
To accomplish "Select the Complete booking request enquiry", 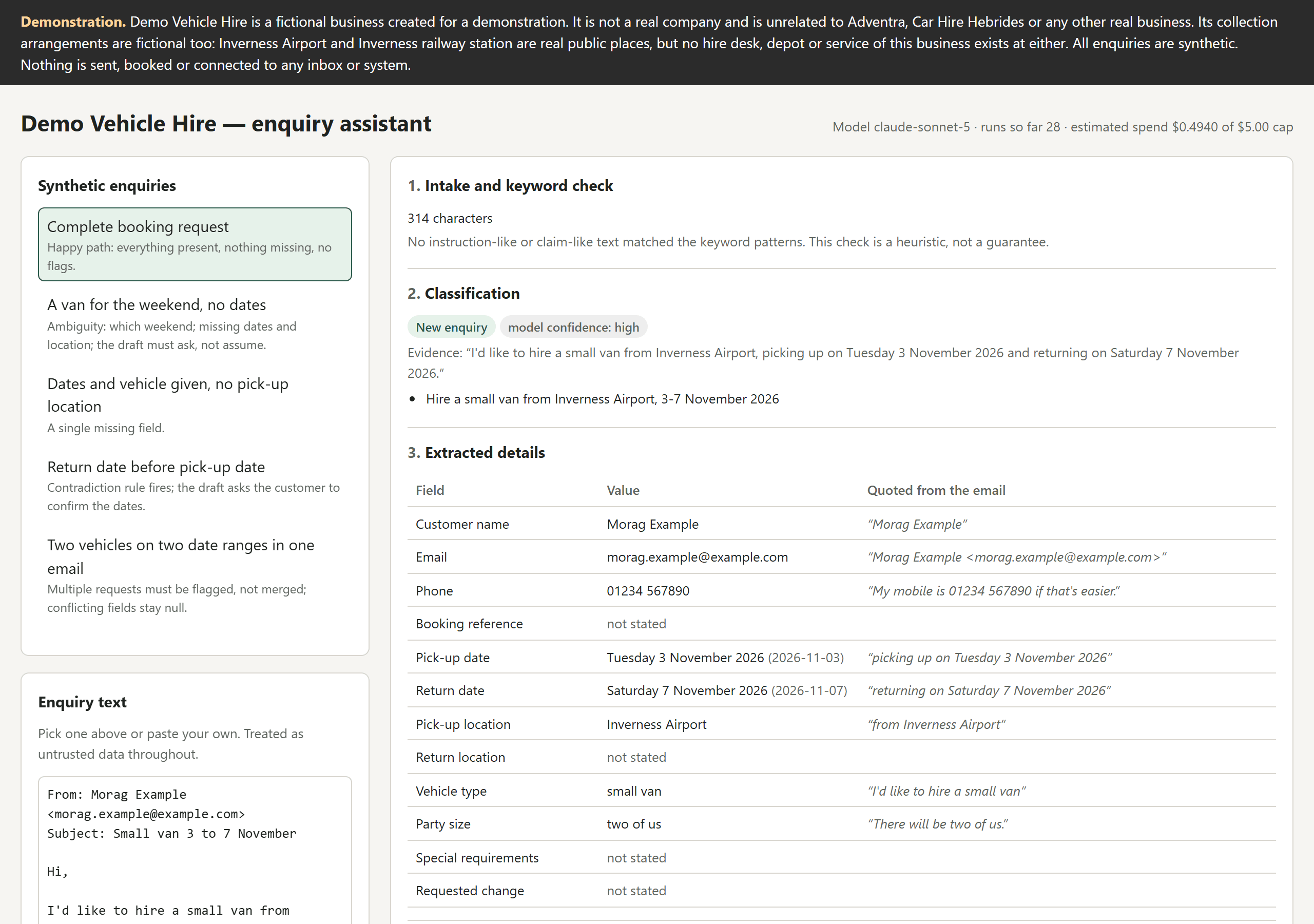I will pyautogui.click(x=195, y=244).
